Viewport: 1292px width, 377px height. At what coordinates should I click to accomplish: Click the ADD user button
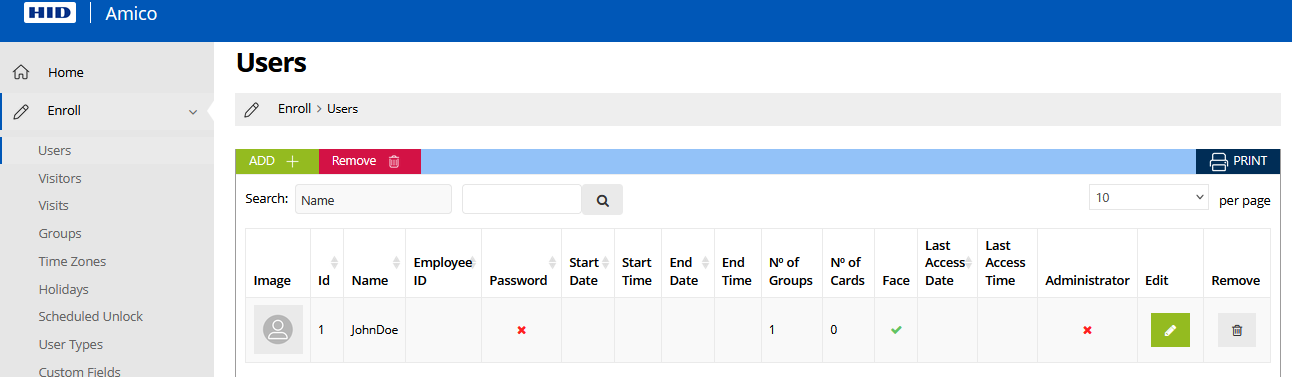(277, 161)
